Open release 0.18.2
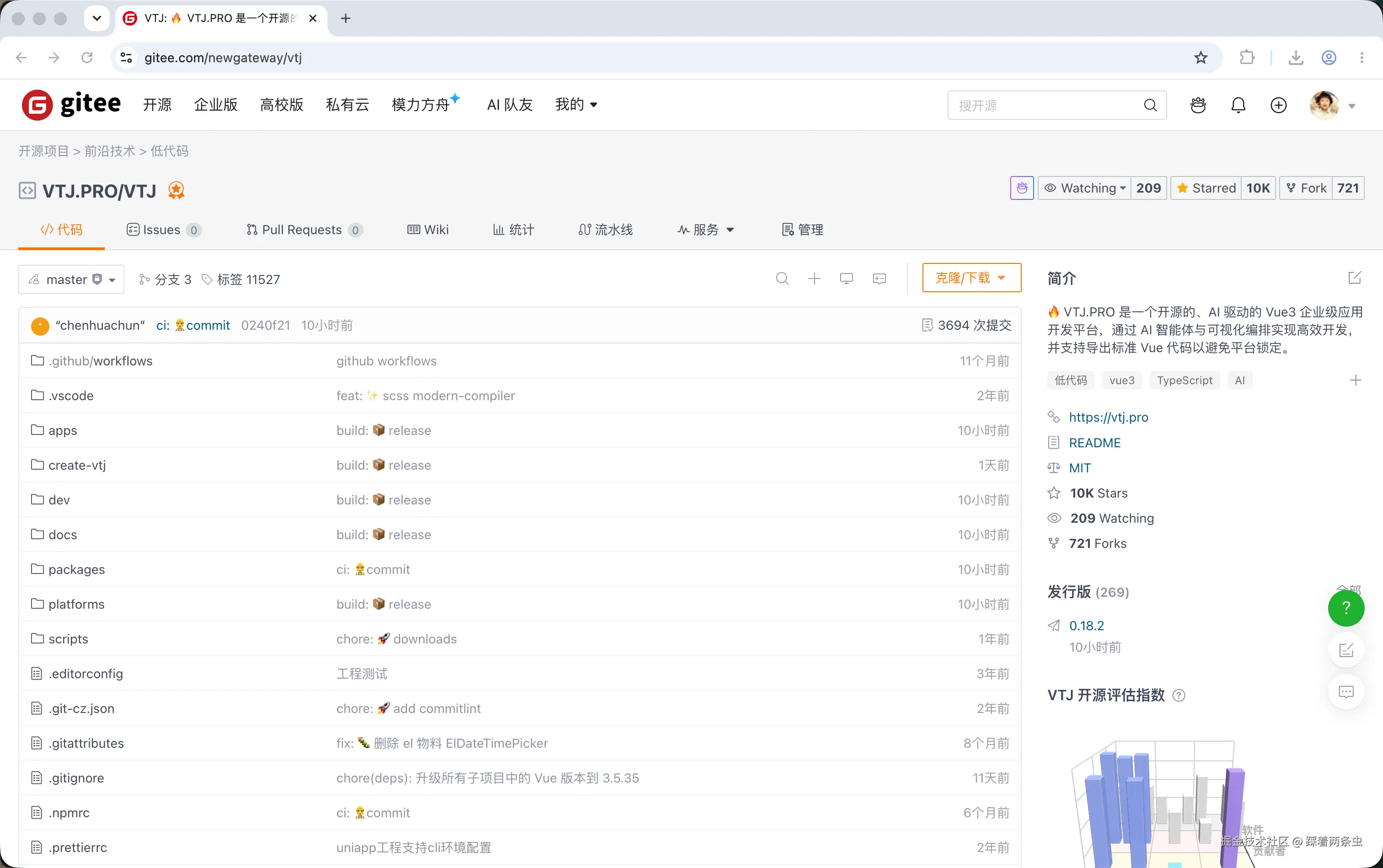 click(1086, 626)
